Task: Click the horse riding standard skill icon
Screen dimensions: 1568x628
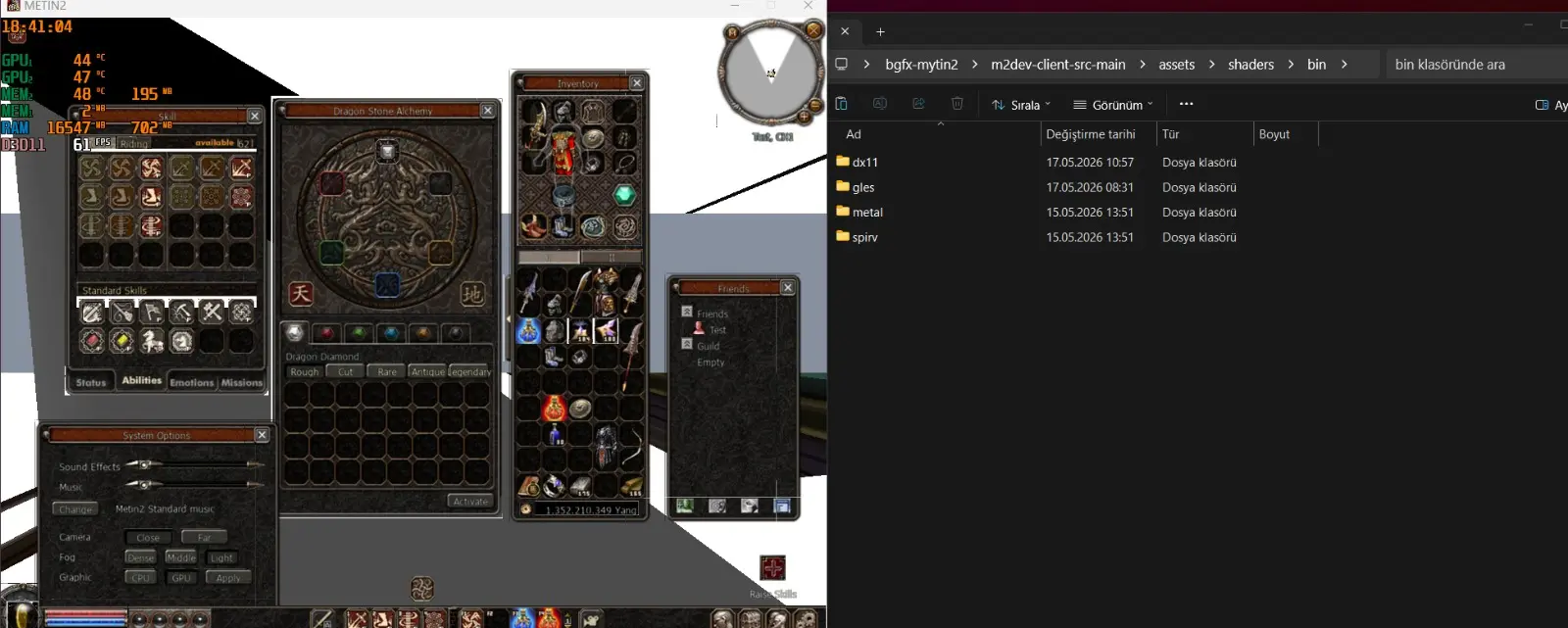Action: pyautogui.click(x=151, y=341)
